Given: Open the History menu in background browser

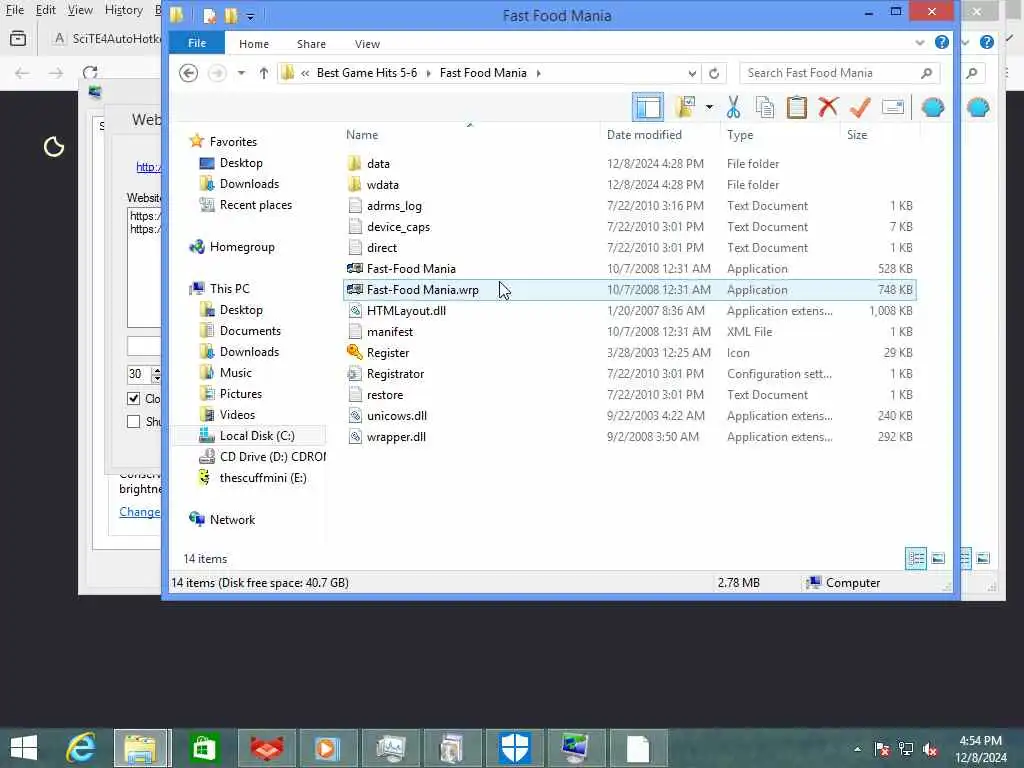Looking at the screenshot, I should [123, 10].
